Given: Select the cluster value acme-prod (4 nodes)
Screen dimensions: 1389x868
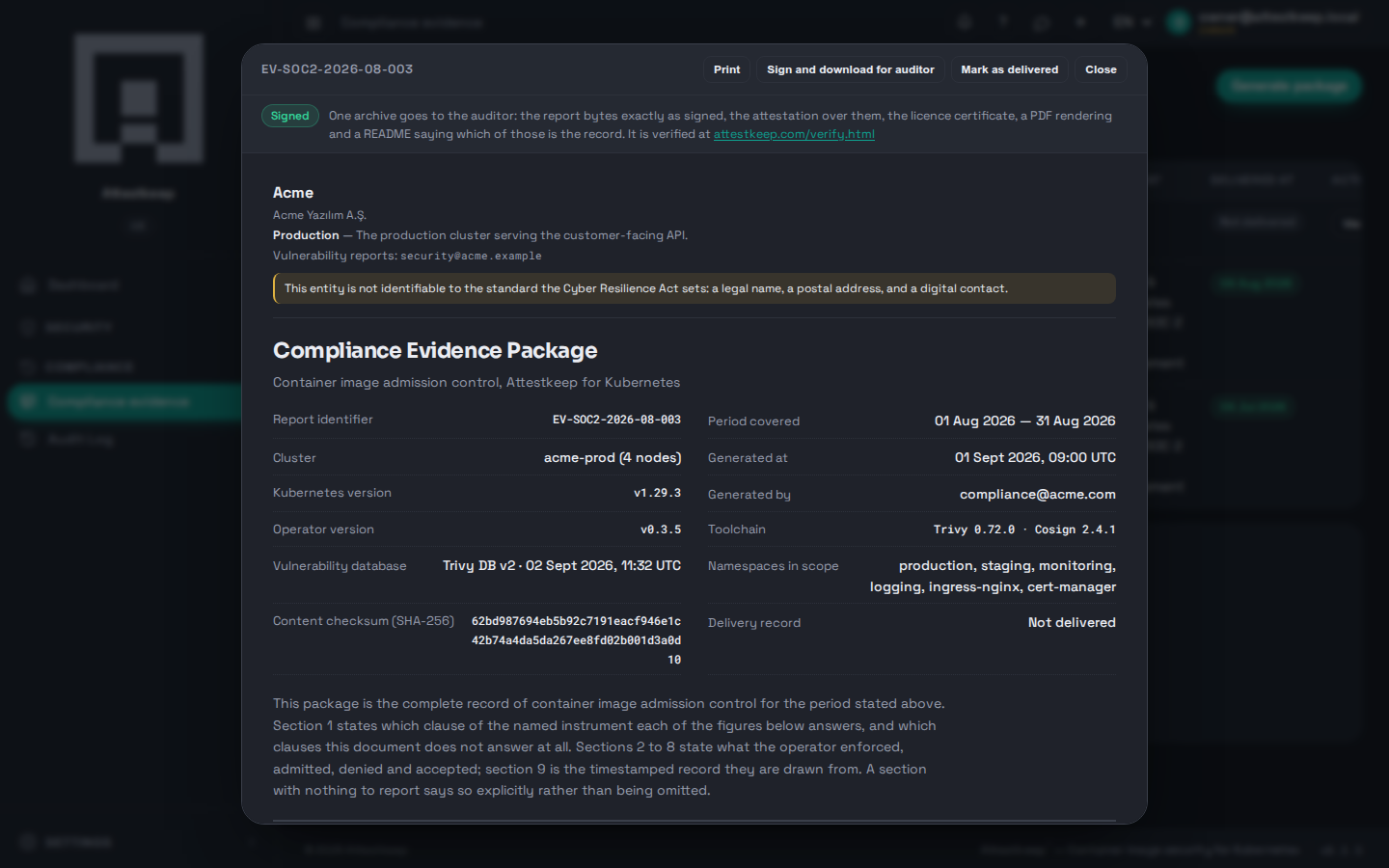Looking at the screenshot, I should click(613, 458).
